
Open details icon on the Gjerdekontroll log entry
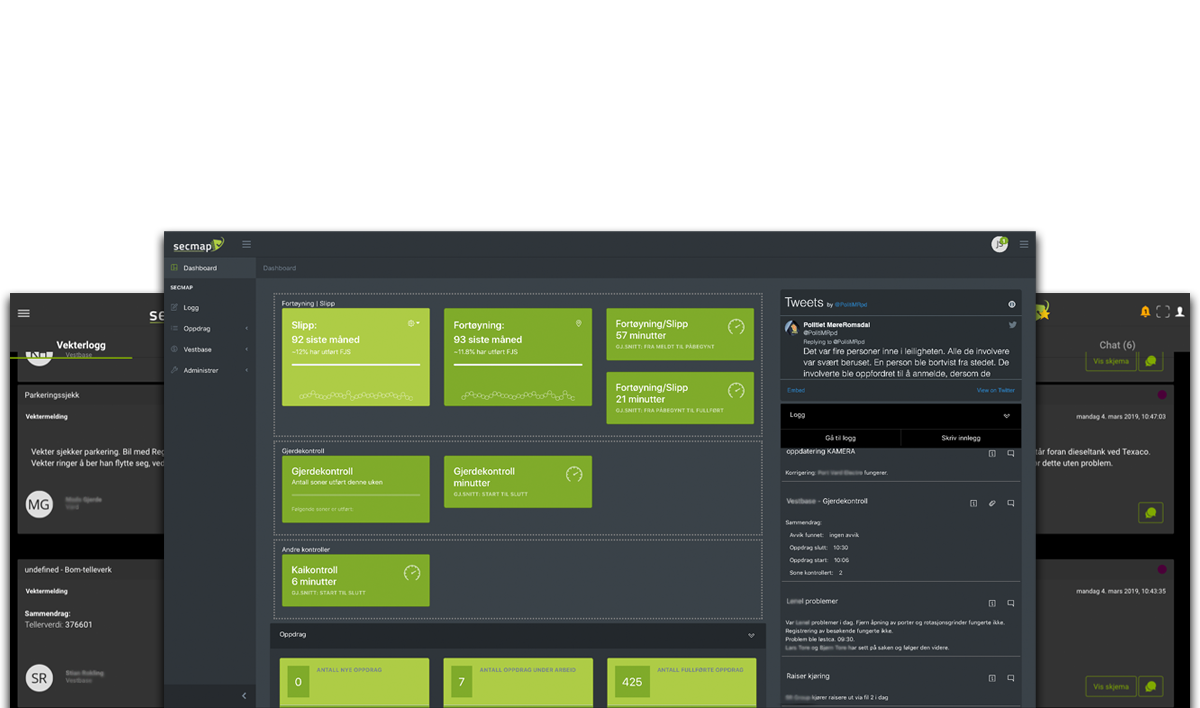(x=973, y=503)
